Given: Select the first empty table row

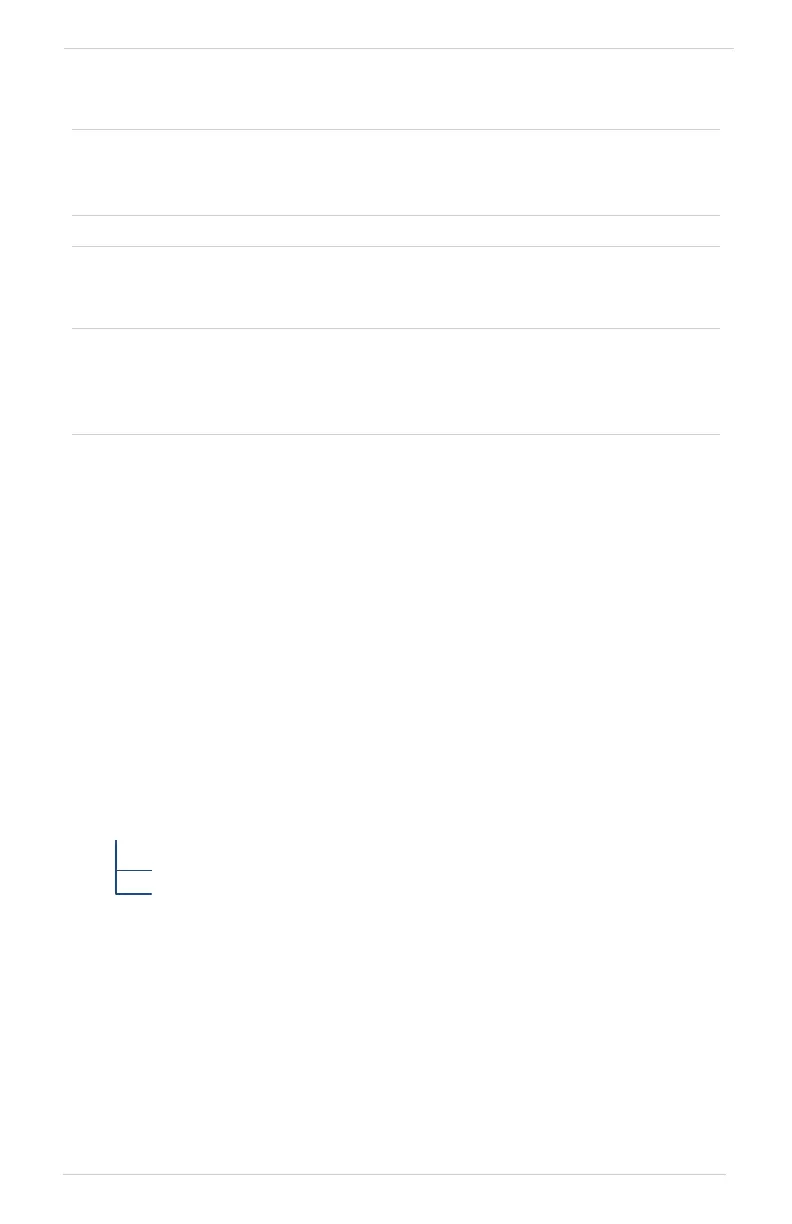Looking at the screenshot, I should [396, 172].
